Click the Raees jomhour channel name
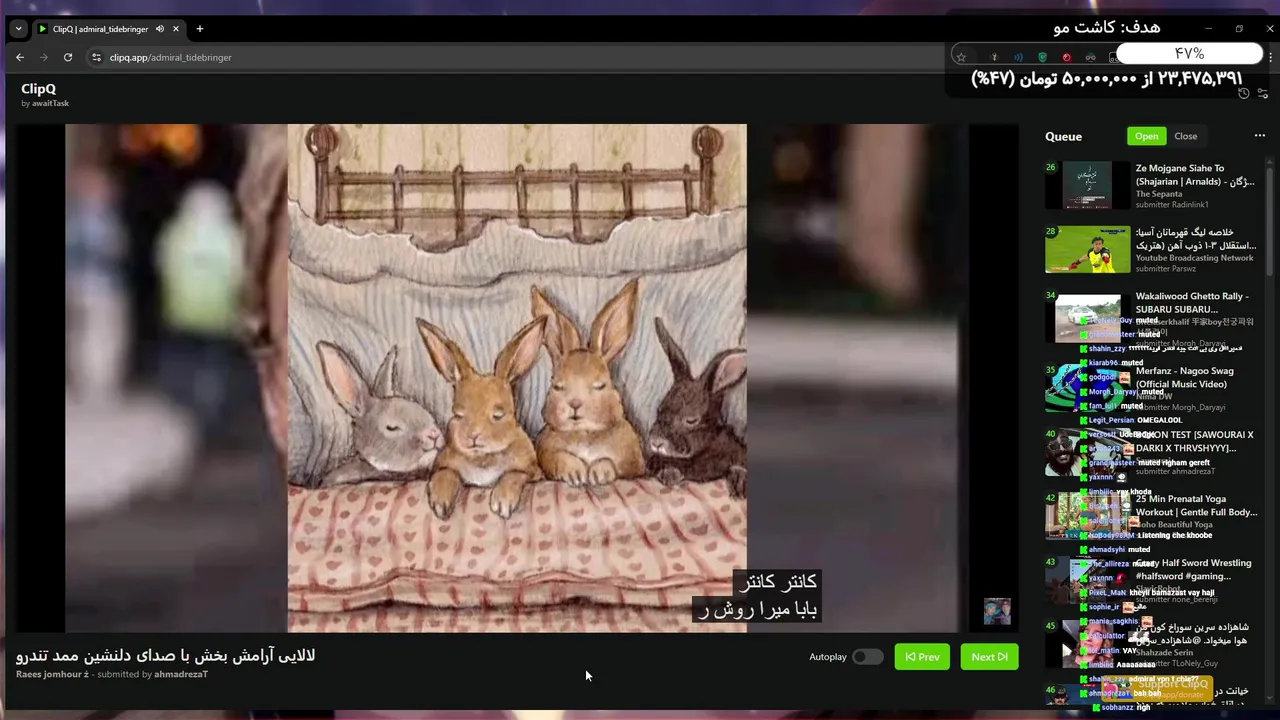 point(52,674)
